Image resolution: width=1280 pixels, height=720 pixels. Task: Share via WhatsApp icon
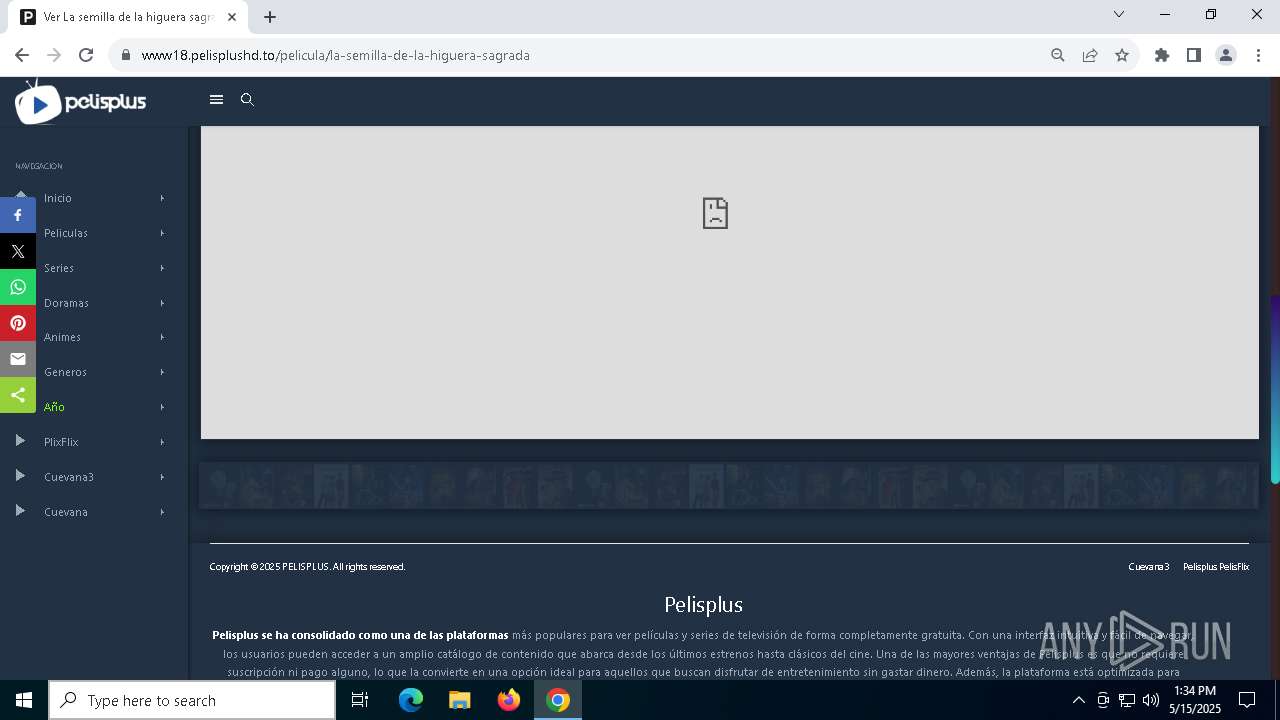coord(18,287)
